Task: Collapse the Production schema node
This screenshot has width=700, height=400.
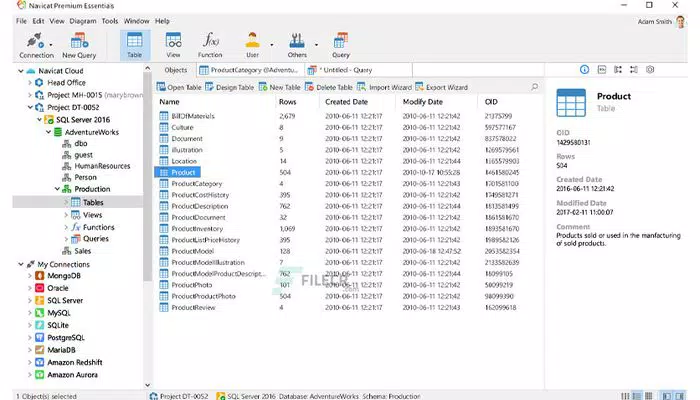Action: 57,189
